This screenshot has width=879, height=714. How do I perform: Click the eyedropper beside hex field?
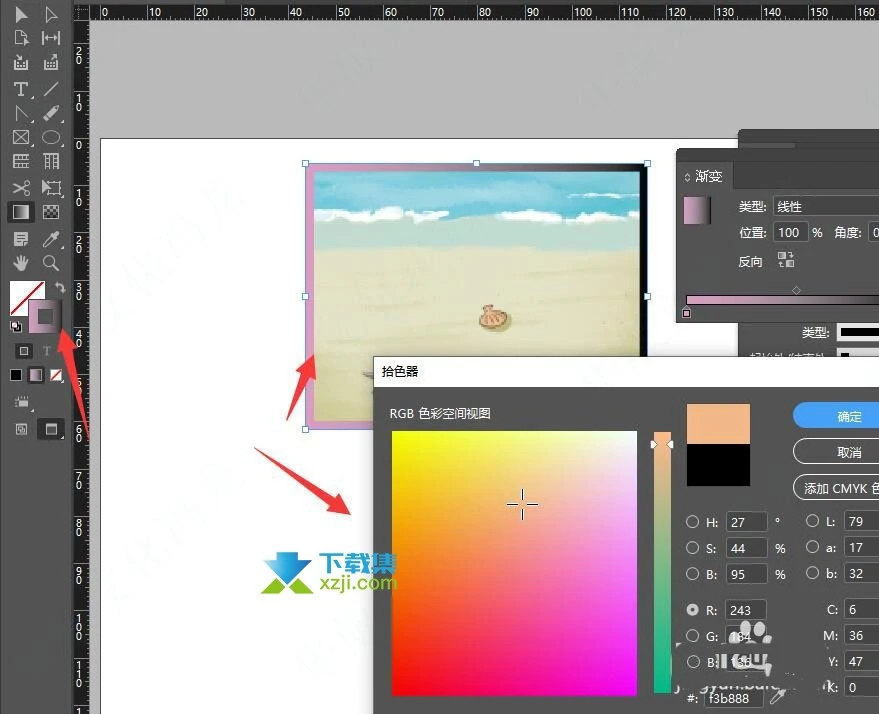[777, 698]
